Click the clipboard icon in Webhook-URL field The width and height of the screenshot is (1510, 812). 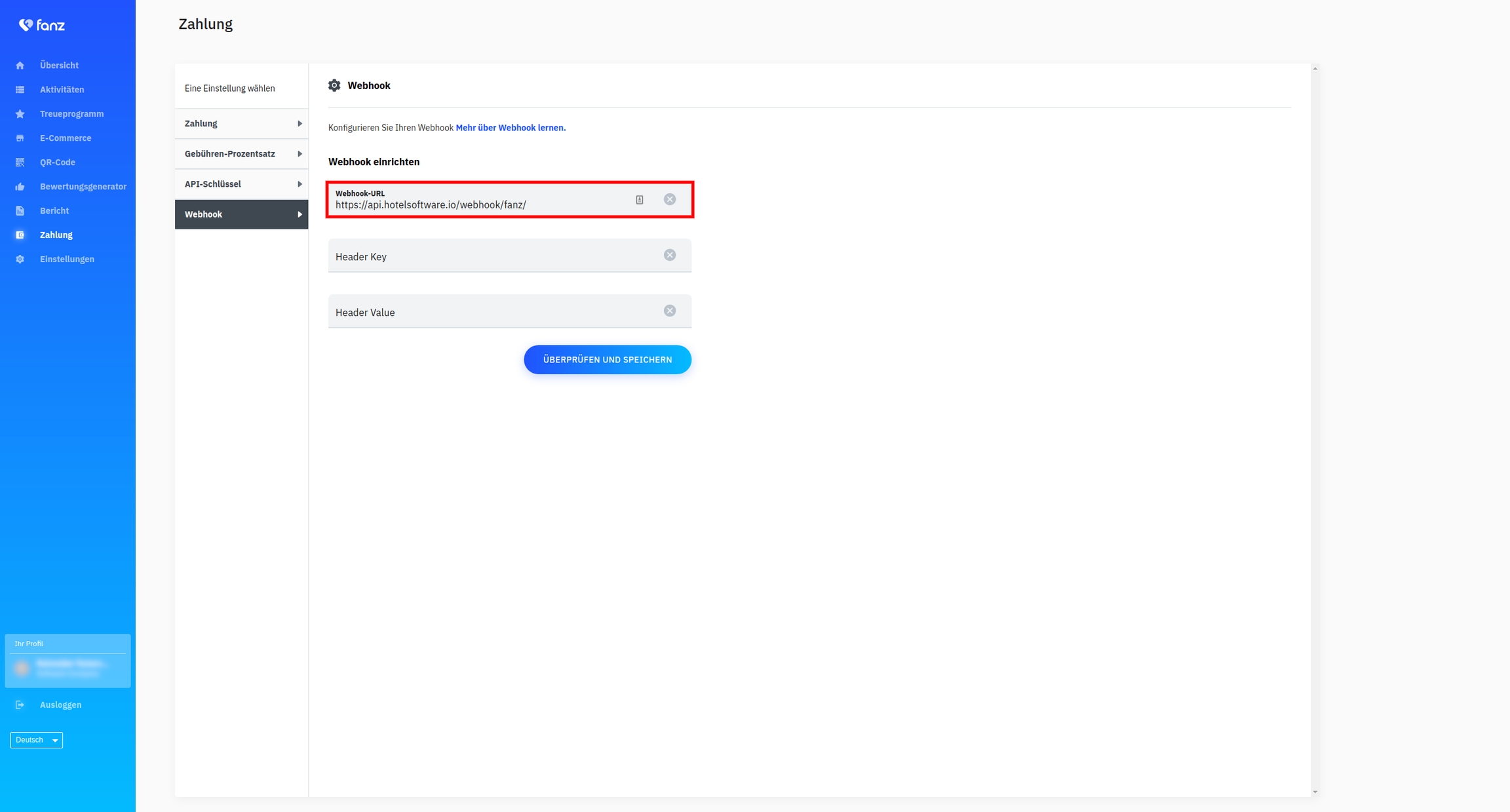coord(639,200)
